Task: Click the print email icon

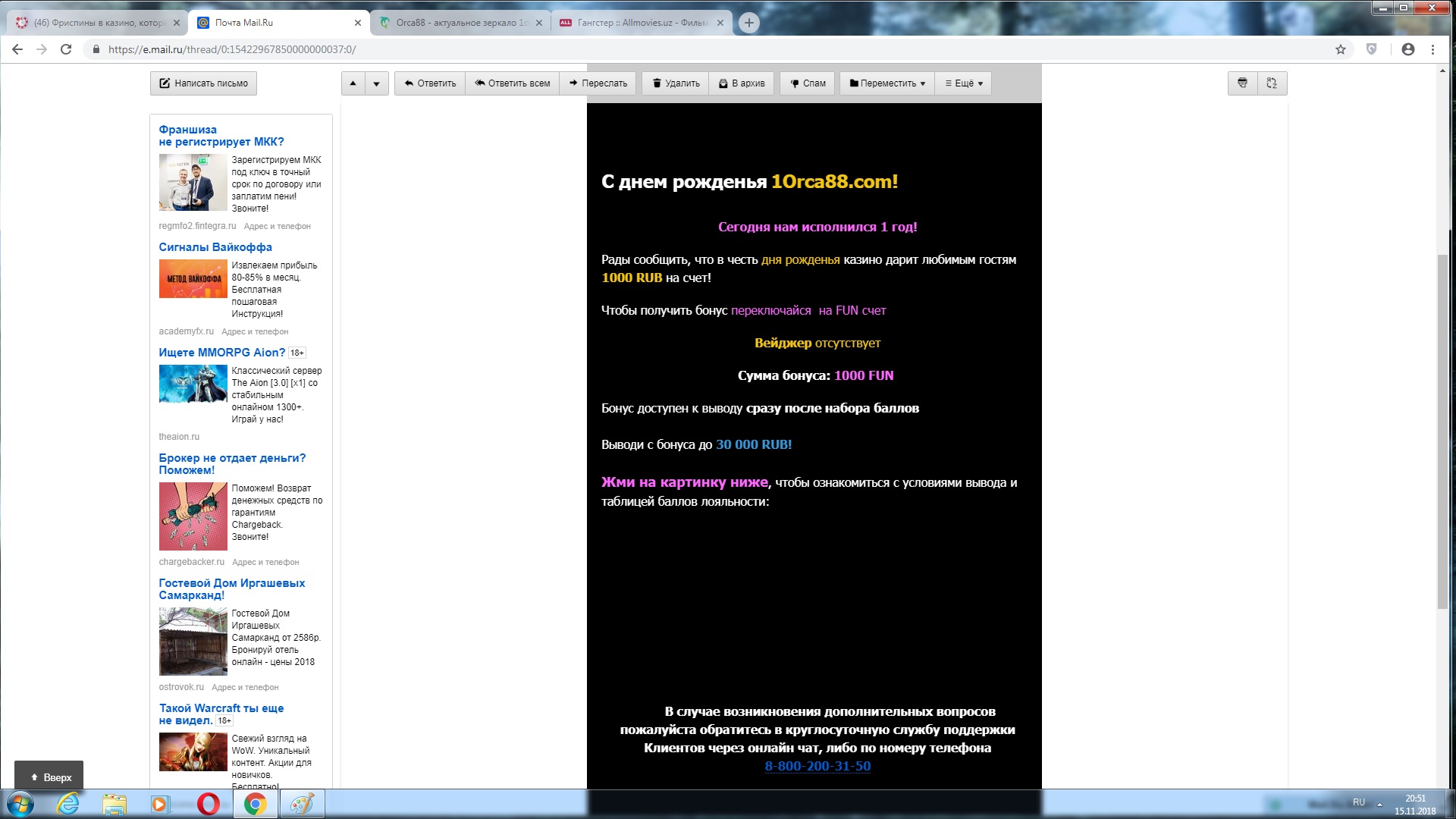Action: 1242,83
